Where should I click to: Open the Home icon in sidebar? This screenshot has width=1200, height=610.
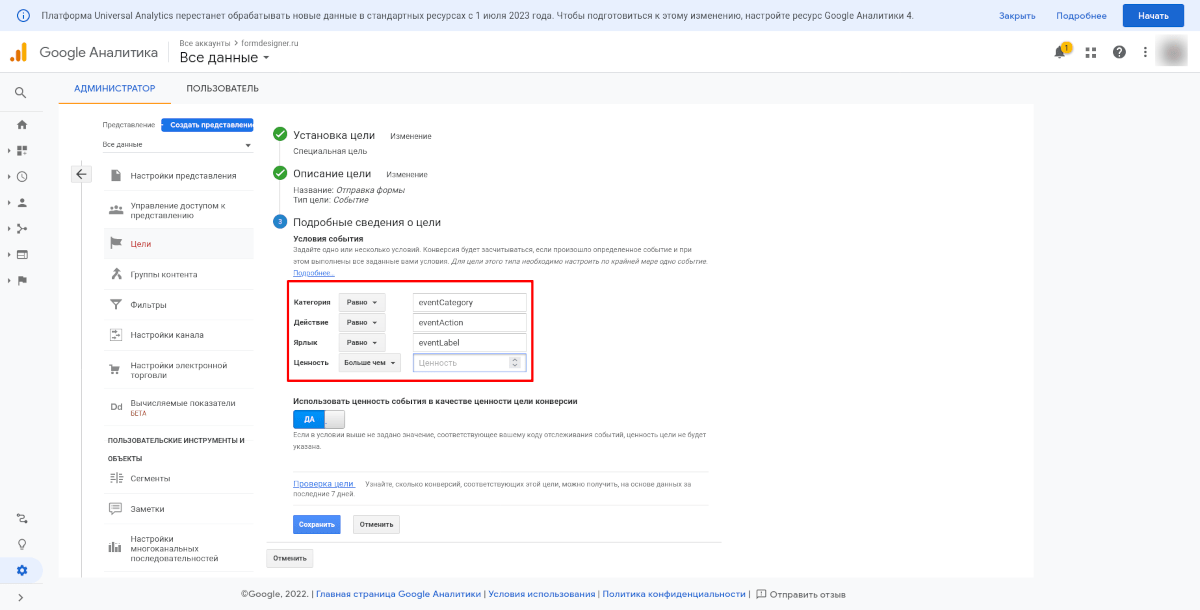21,125
